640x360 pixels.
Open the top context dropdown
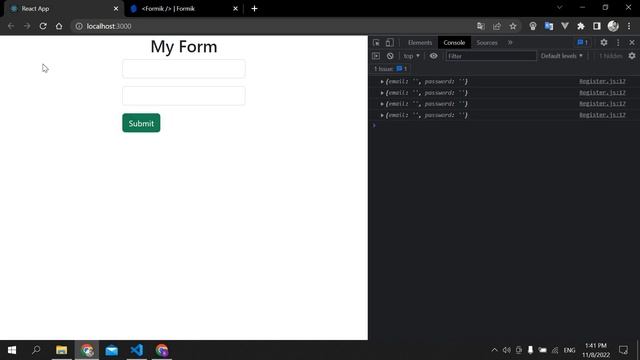pyautogui.click(x=411, y=56)
